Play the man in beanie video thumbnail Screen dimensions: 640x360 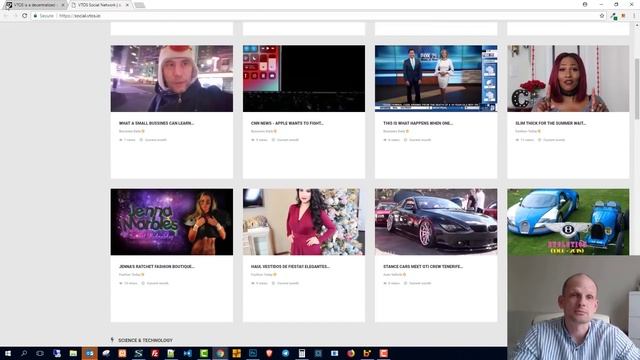[172, 78]
